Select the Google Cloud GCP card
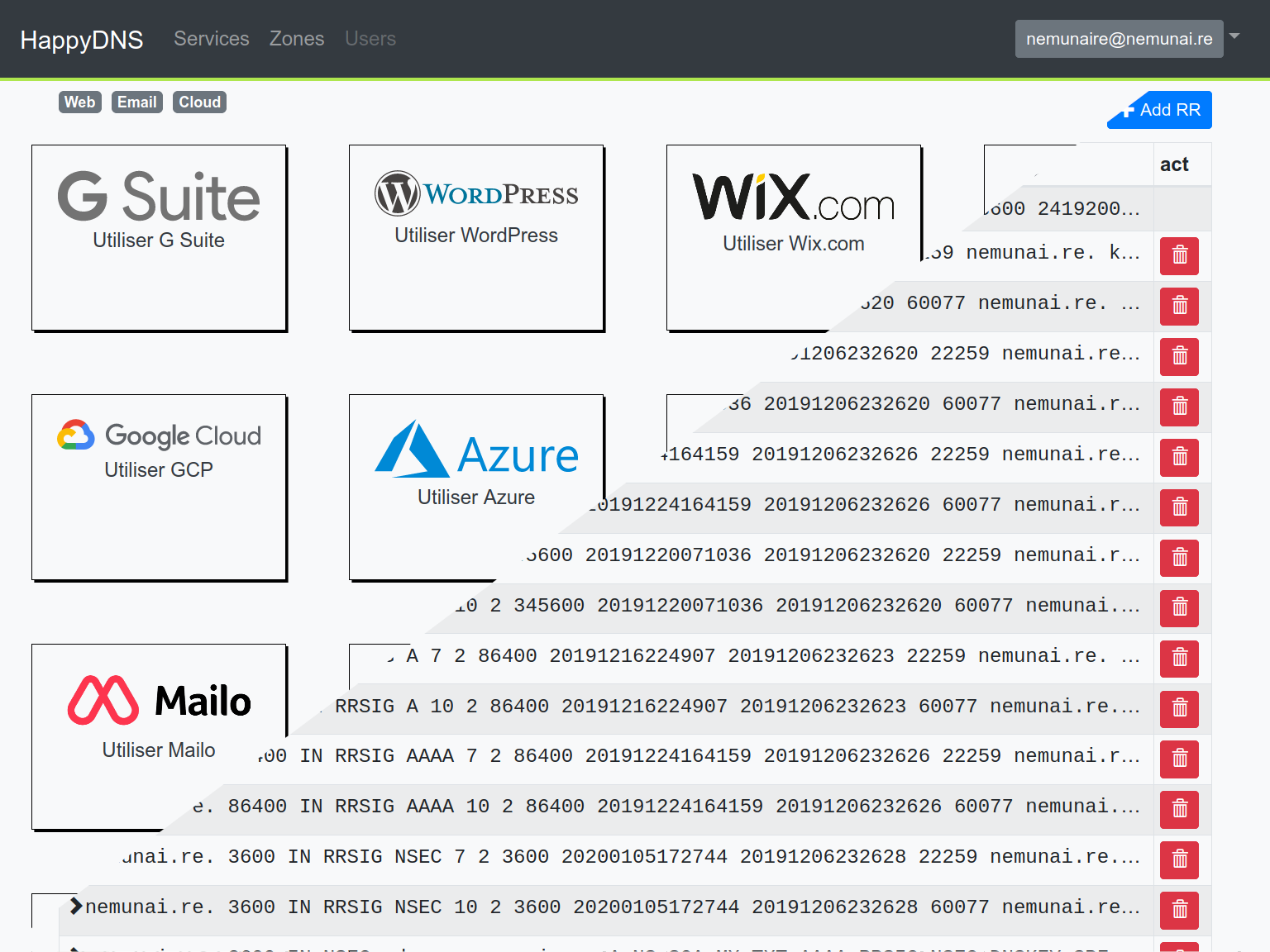The height and width of the screenshot is (952, 1270). pos(159,488)
